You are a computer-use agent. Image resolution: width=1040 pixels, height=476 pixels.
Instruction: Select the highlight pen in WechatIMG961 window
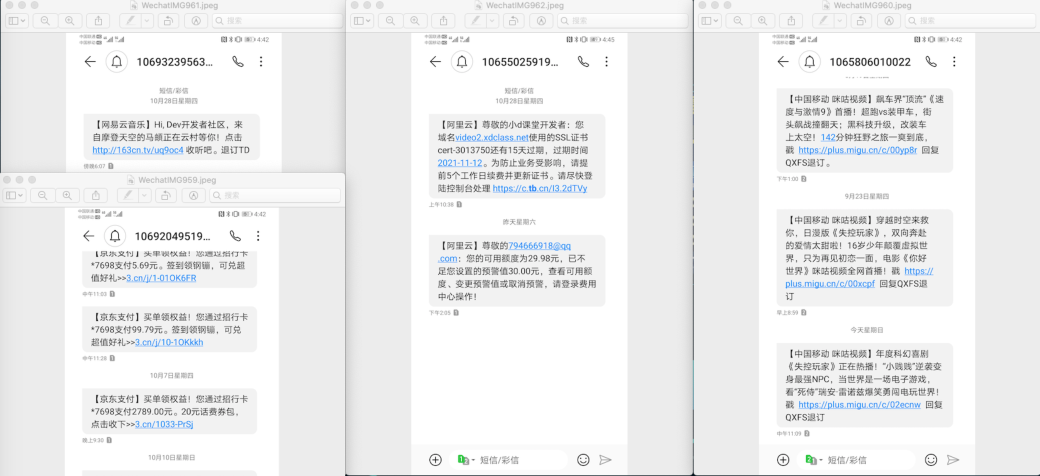[131, 21]
